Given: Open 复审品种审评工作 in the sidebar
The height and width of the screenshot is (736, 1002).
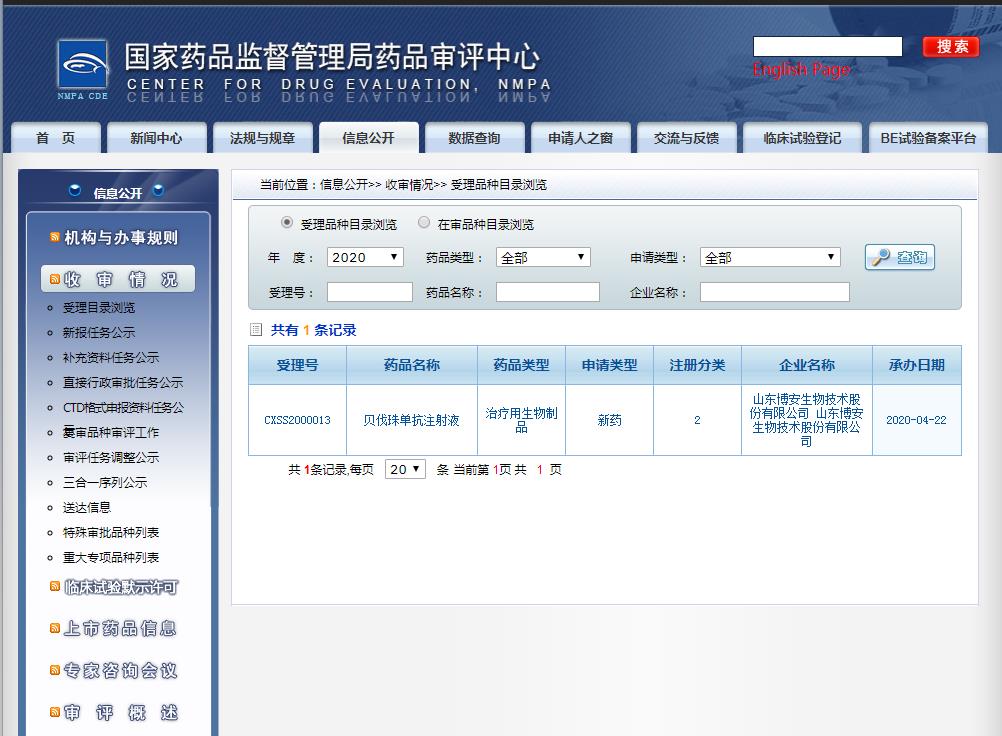Looking at the screenshot, I should tap(111, 432).
